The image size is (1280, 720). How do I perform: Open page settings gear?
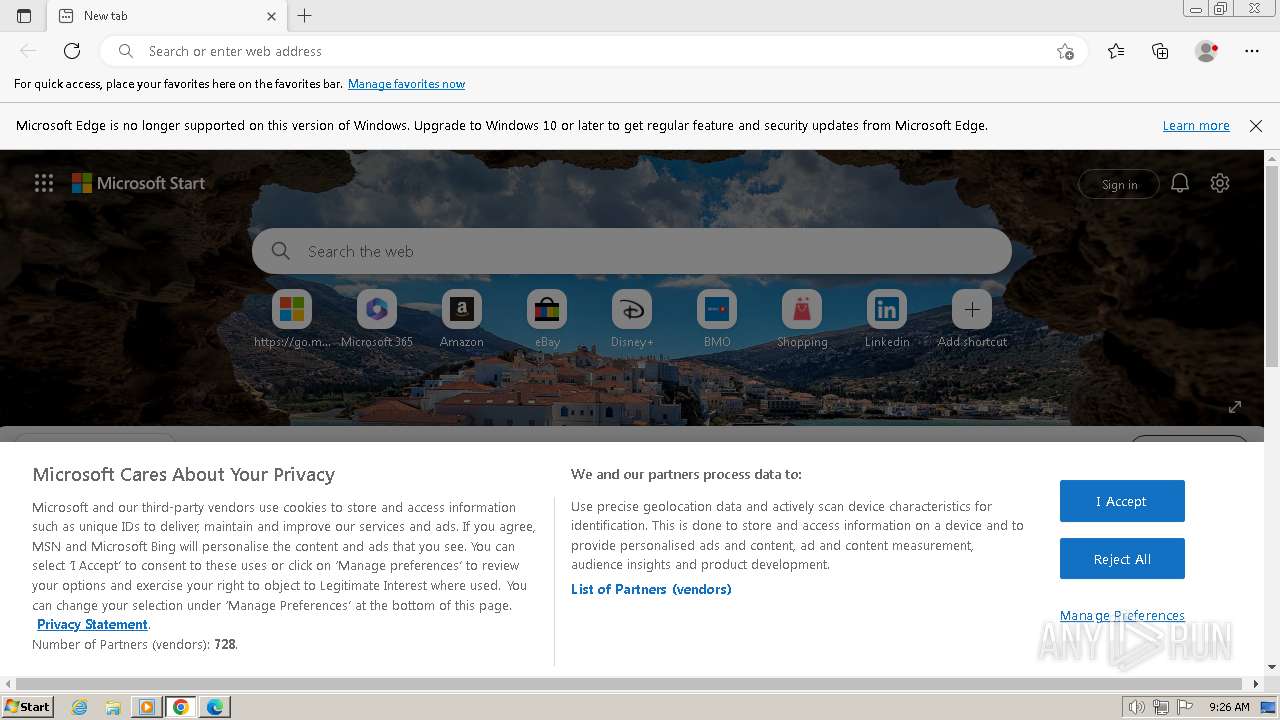1220,183
